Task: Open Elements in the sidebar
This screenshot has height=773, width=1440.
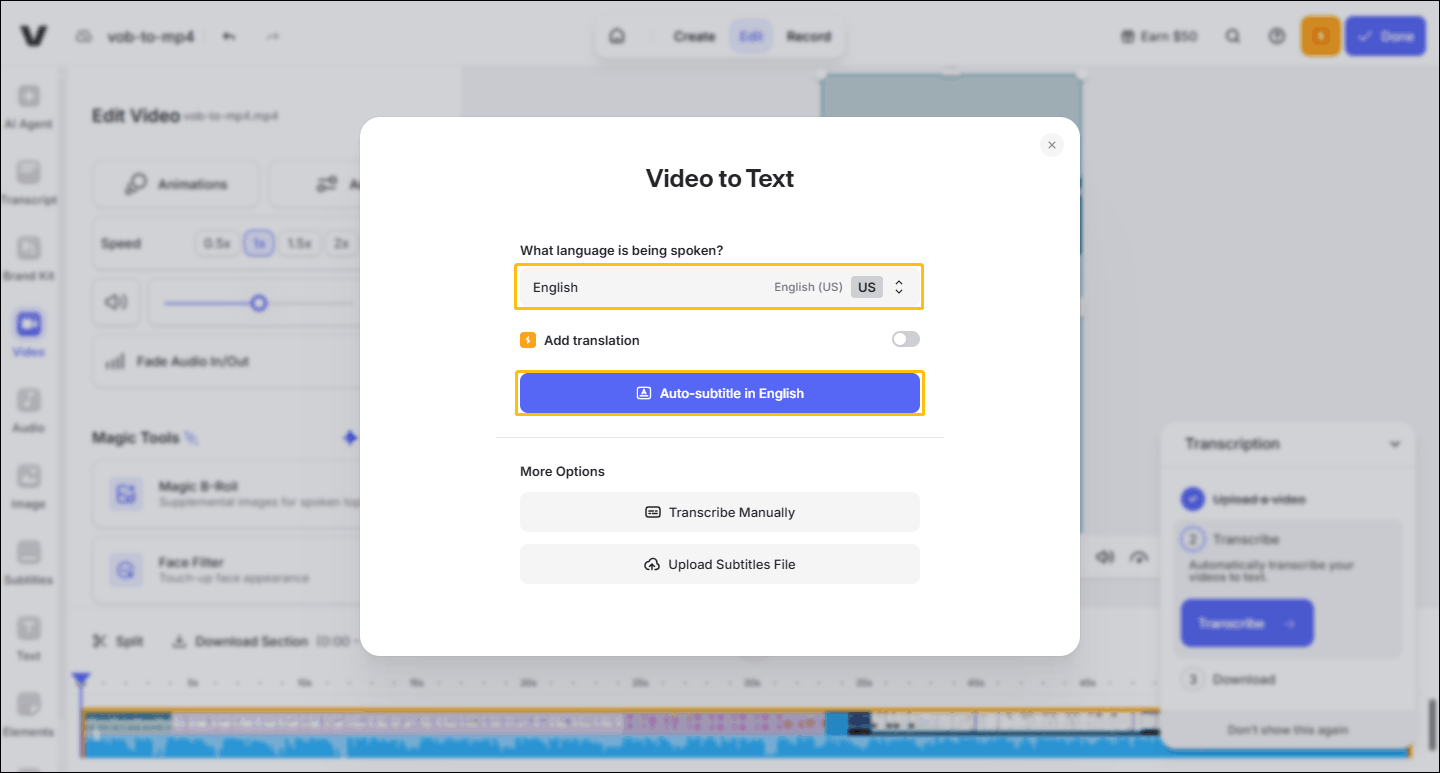Action: tap(29, 715)
